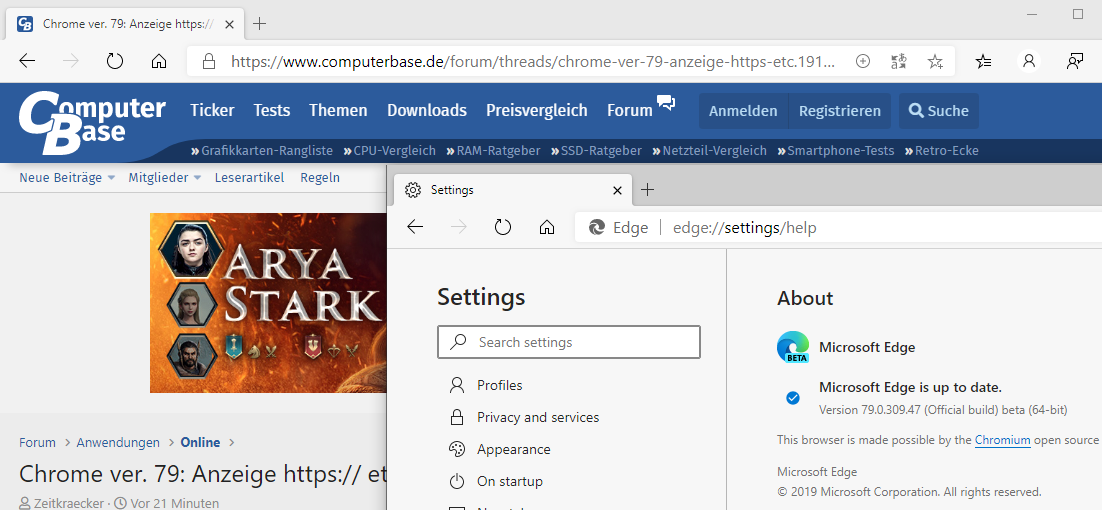Click the Privacy and services lock icon
1102x510 pixels.
[x=457, y=417]
